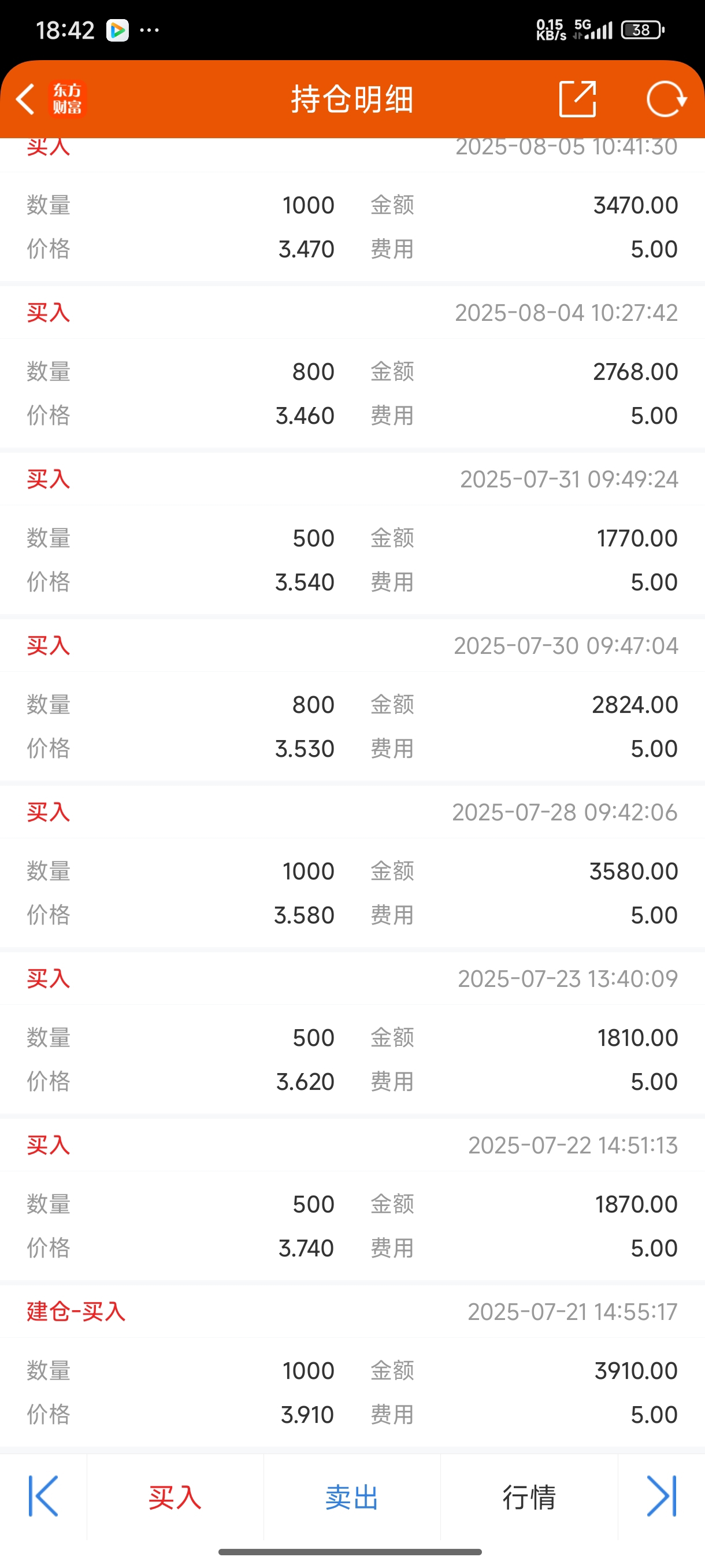Tap the 持仓明细 page title

click(352, 99)
